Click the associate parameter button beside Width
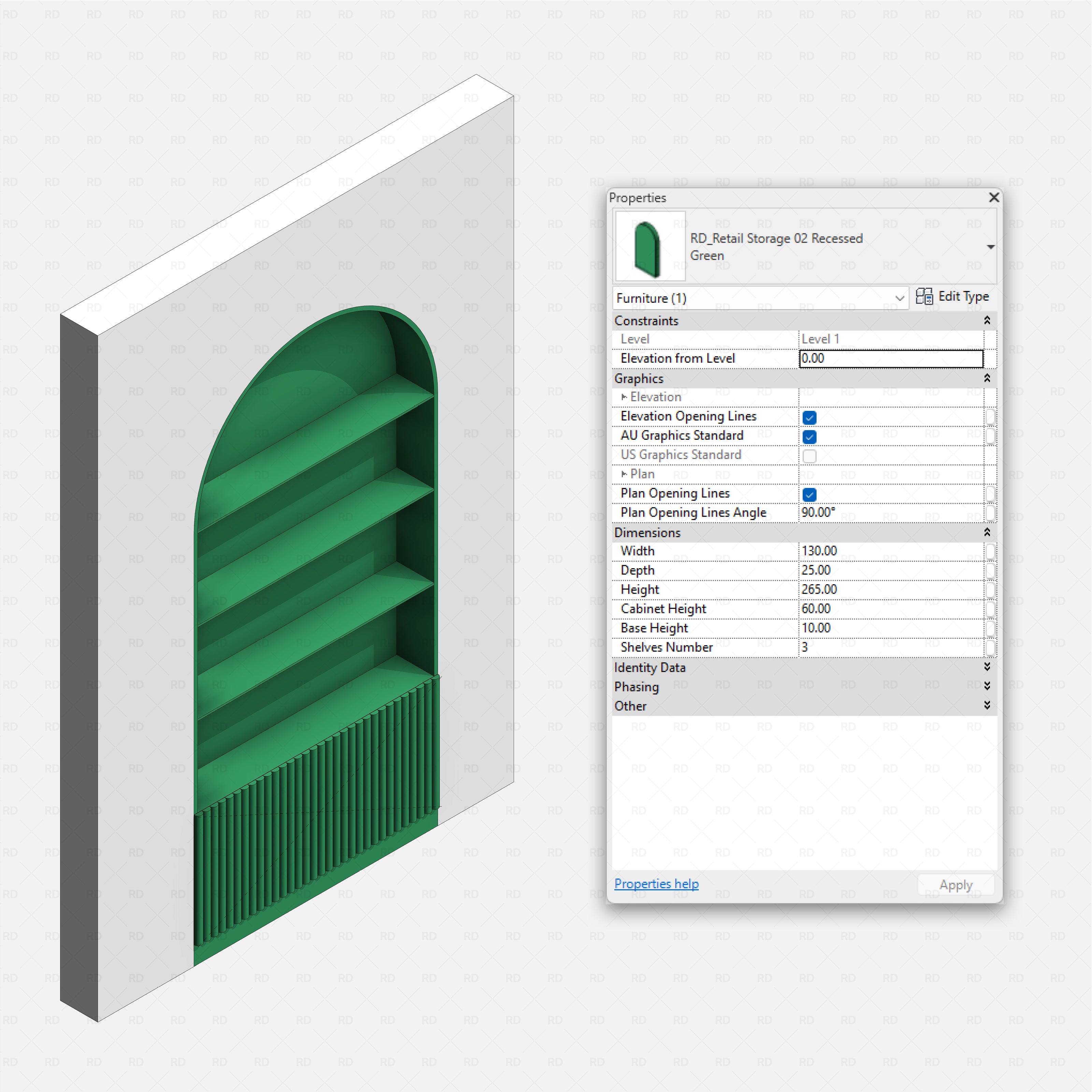Screen dimensions: 1092x1092 point(991,550)
